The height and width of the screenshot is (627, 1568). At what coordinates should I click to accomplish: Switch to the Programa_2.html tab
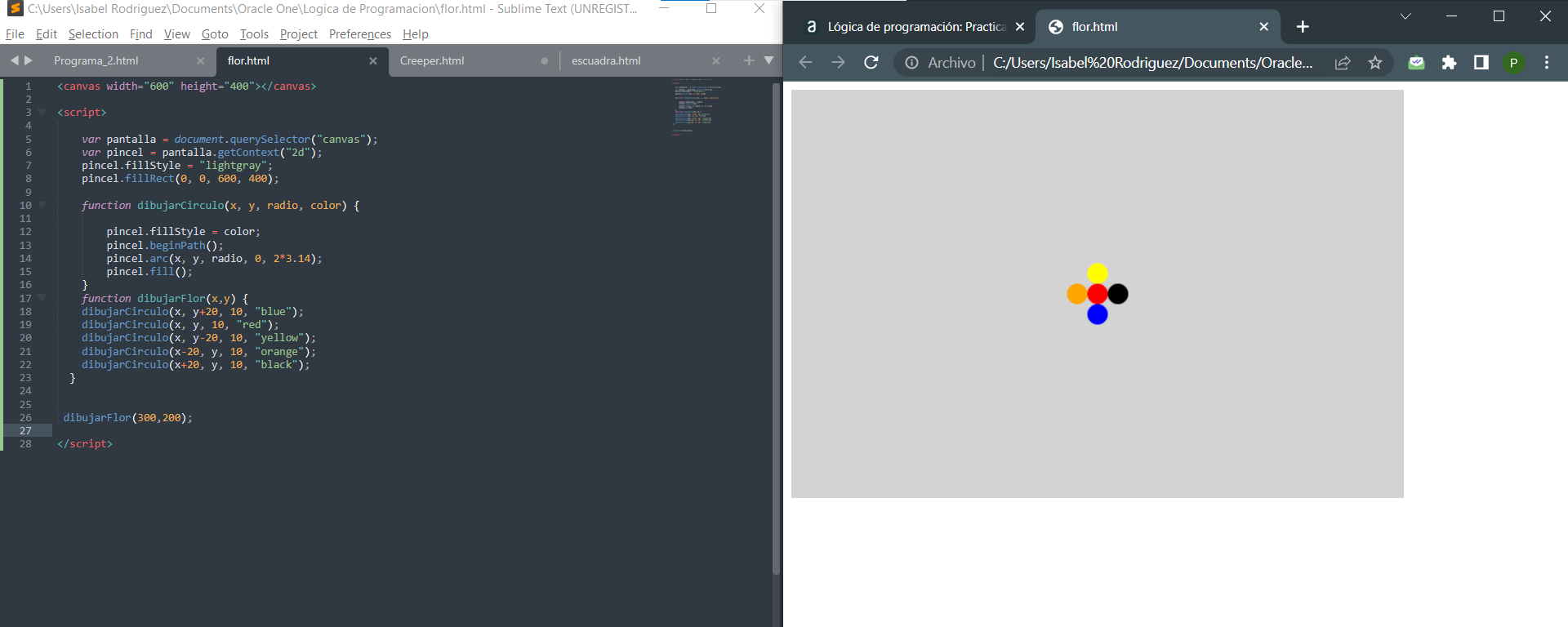point(96,60)
